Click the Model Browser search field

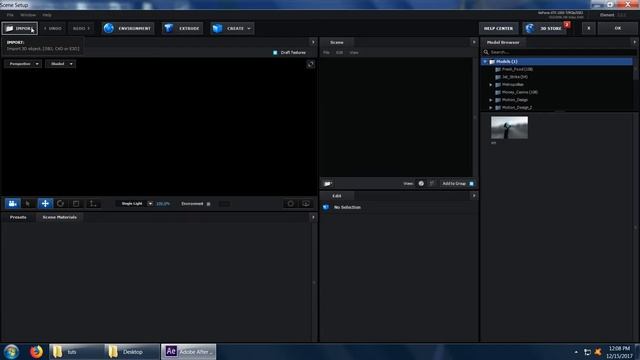tap(558, 52)
